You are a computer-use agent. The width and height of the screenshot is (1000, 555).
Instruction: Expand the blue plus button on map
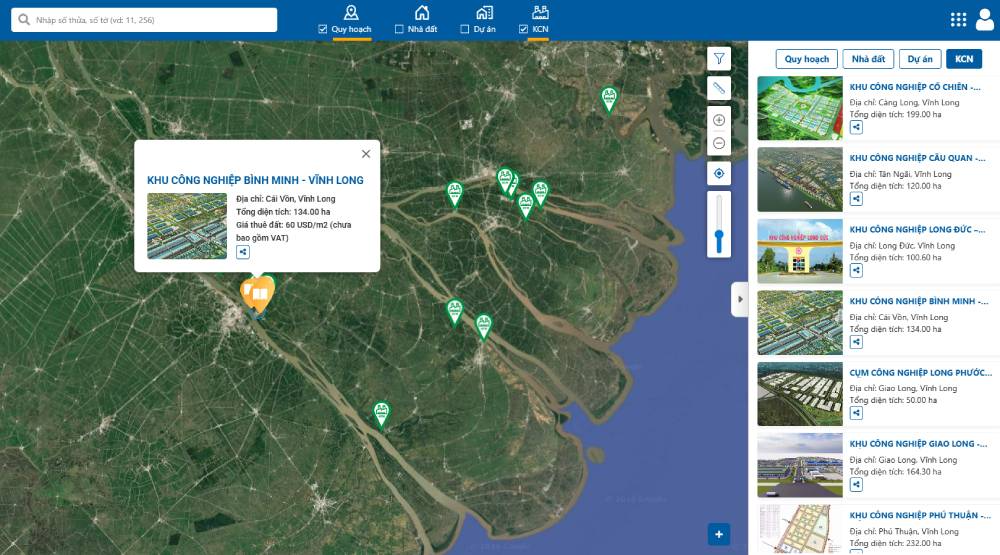click(718, 534)
